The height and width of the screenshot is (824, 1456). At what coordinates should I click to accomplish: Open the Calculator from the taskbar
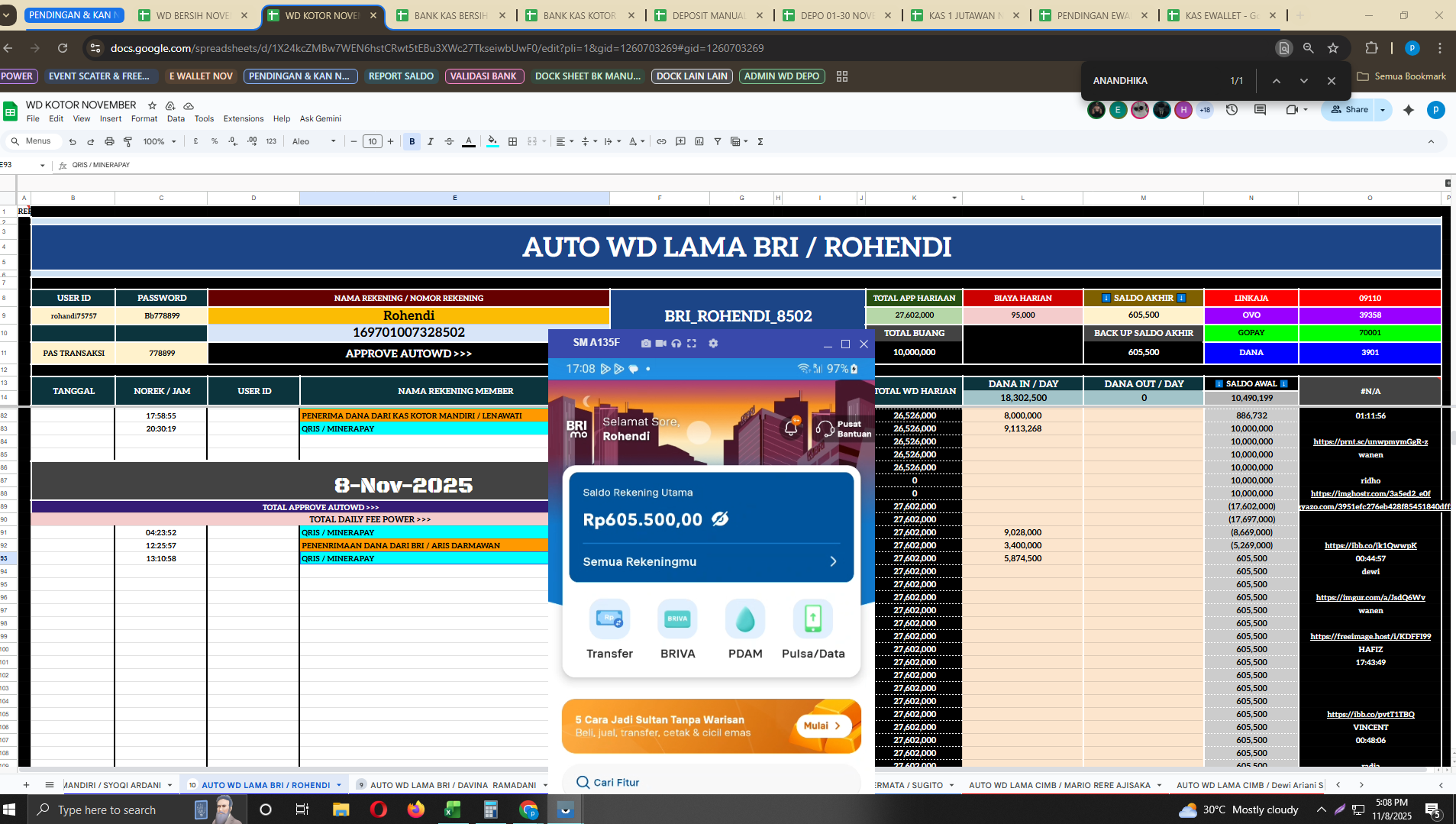[490, 809]
